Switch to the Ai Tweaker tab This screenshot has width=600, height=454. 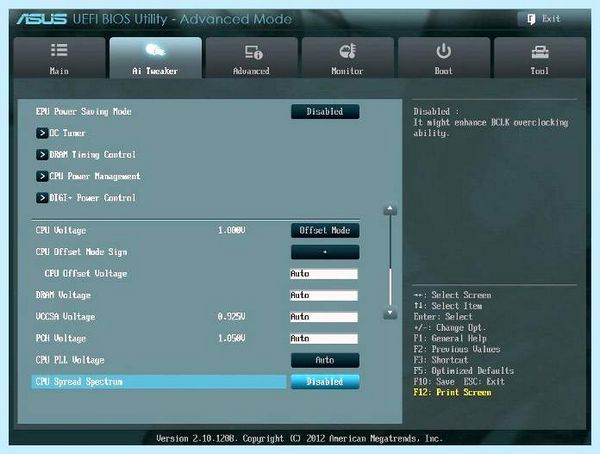click(x=155, y=58)
